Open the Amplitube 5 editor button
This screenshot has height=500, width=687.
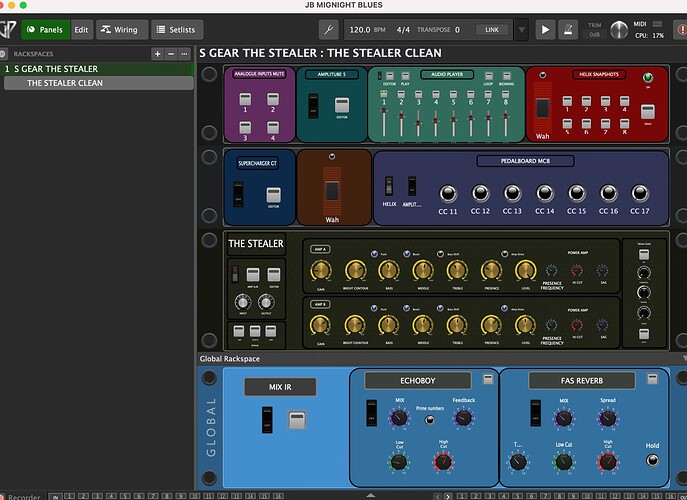tap(342, 105)
